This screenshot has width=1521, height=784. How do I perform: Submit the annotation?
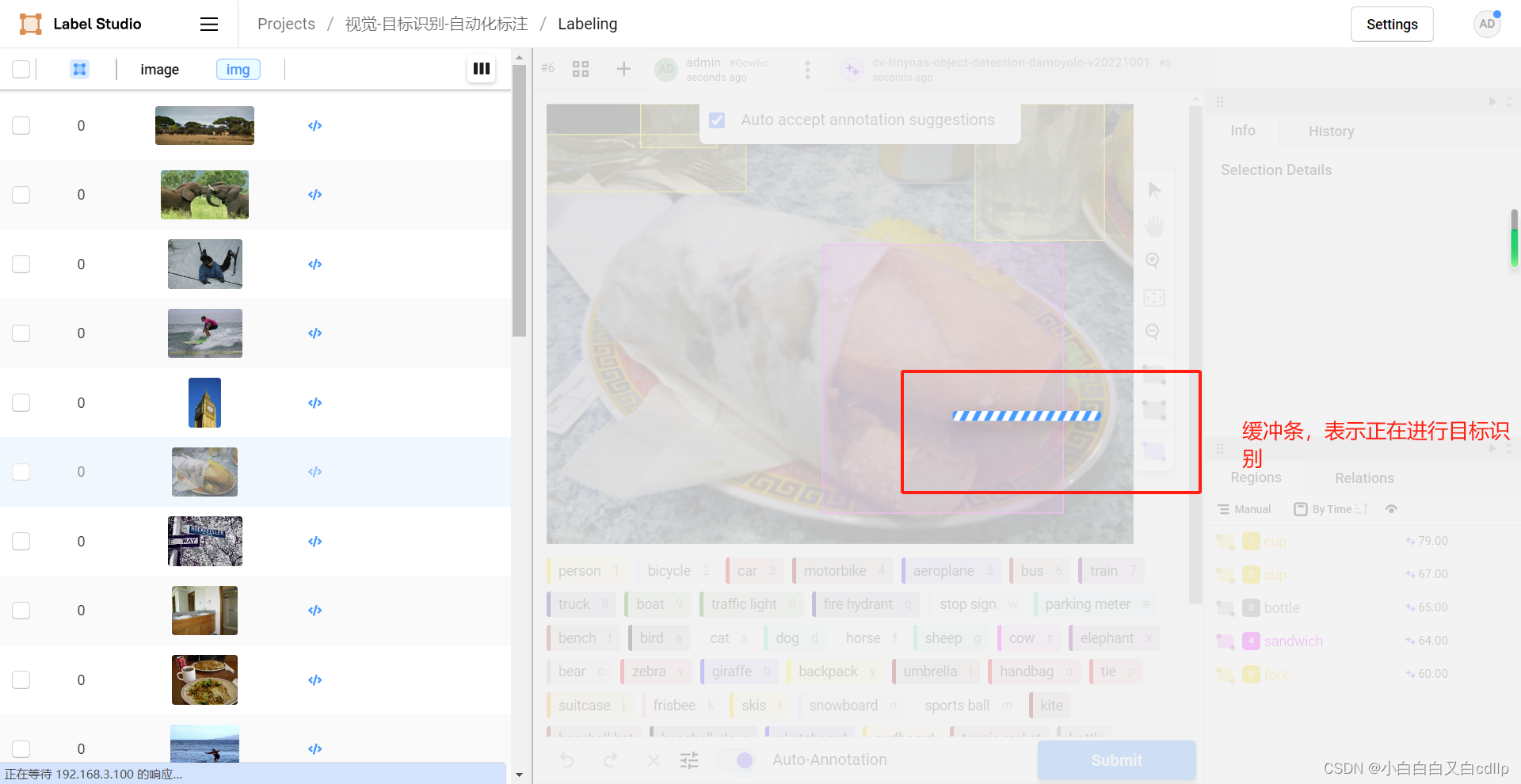pos(1116,760)
